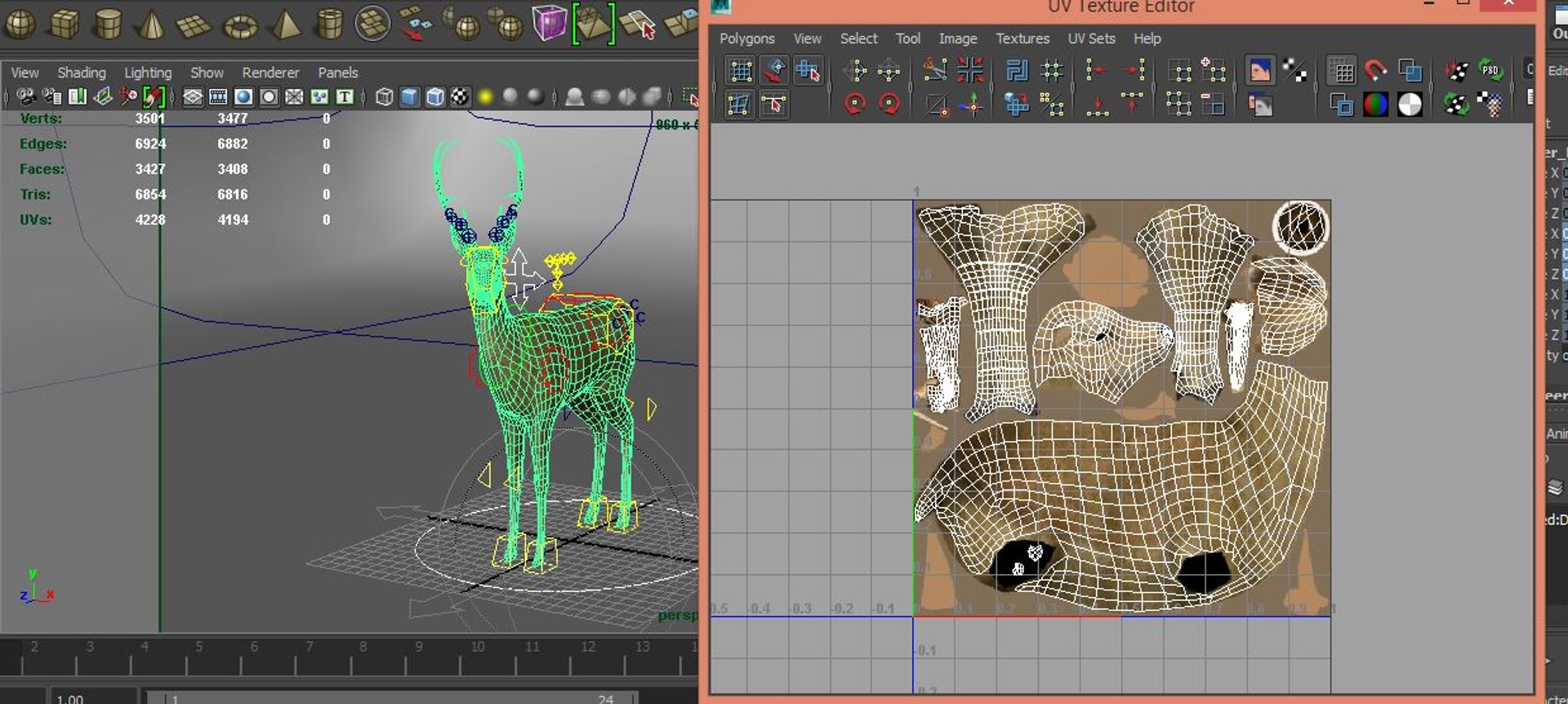Select the Move UV Shell tool

click(808, 71)
